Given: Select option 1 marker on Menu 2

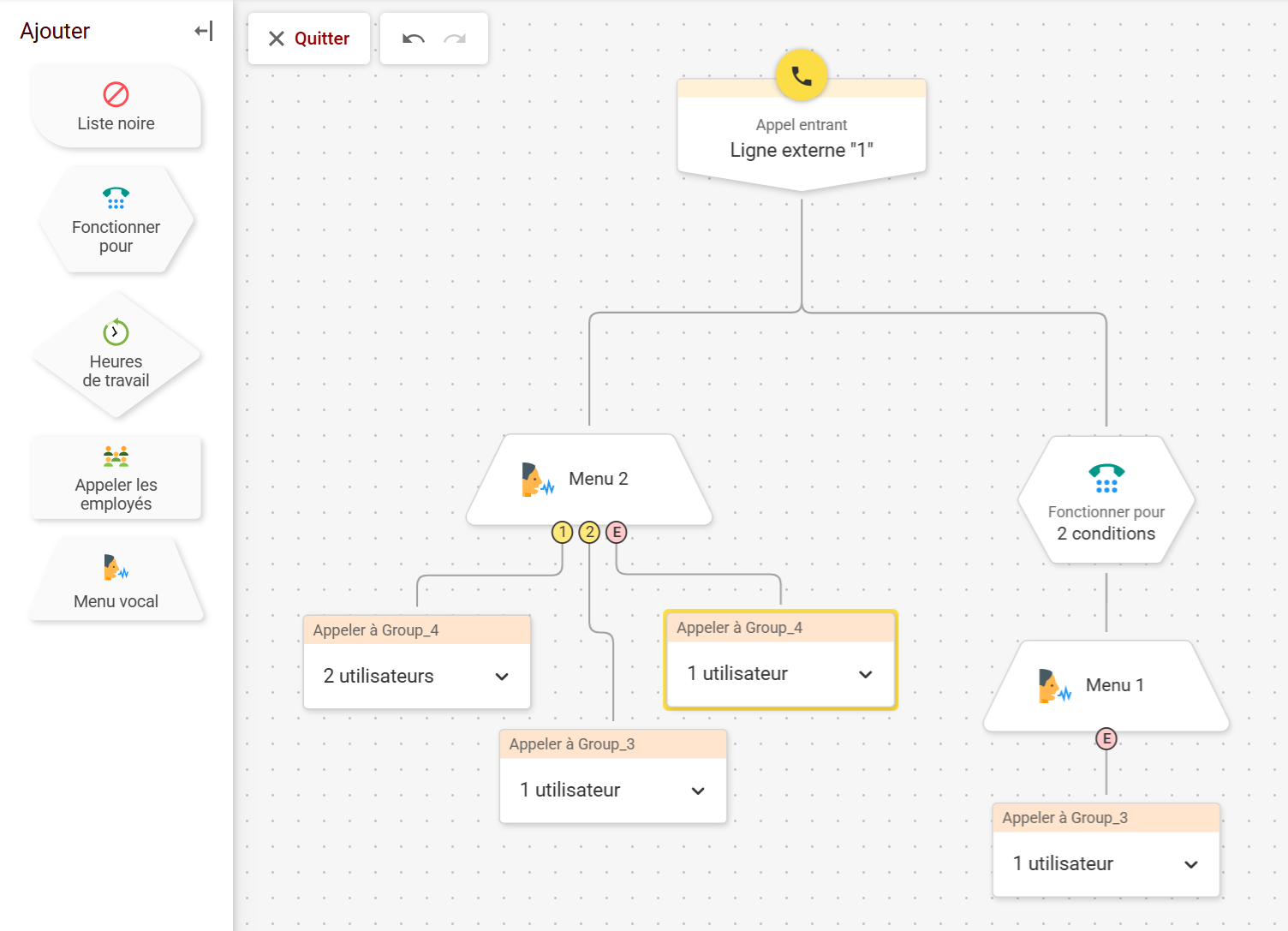Looking at the screenshot, I should click(562, 533).
